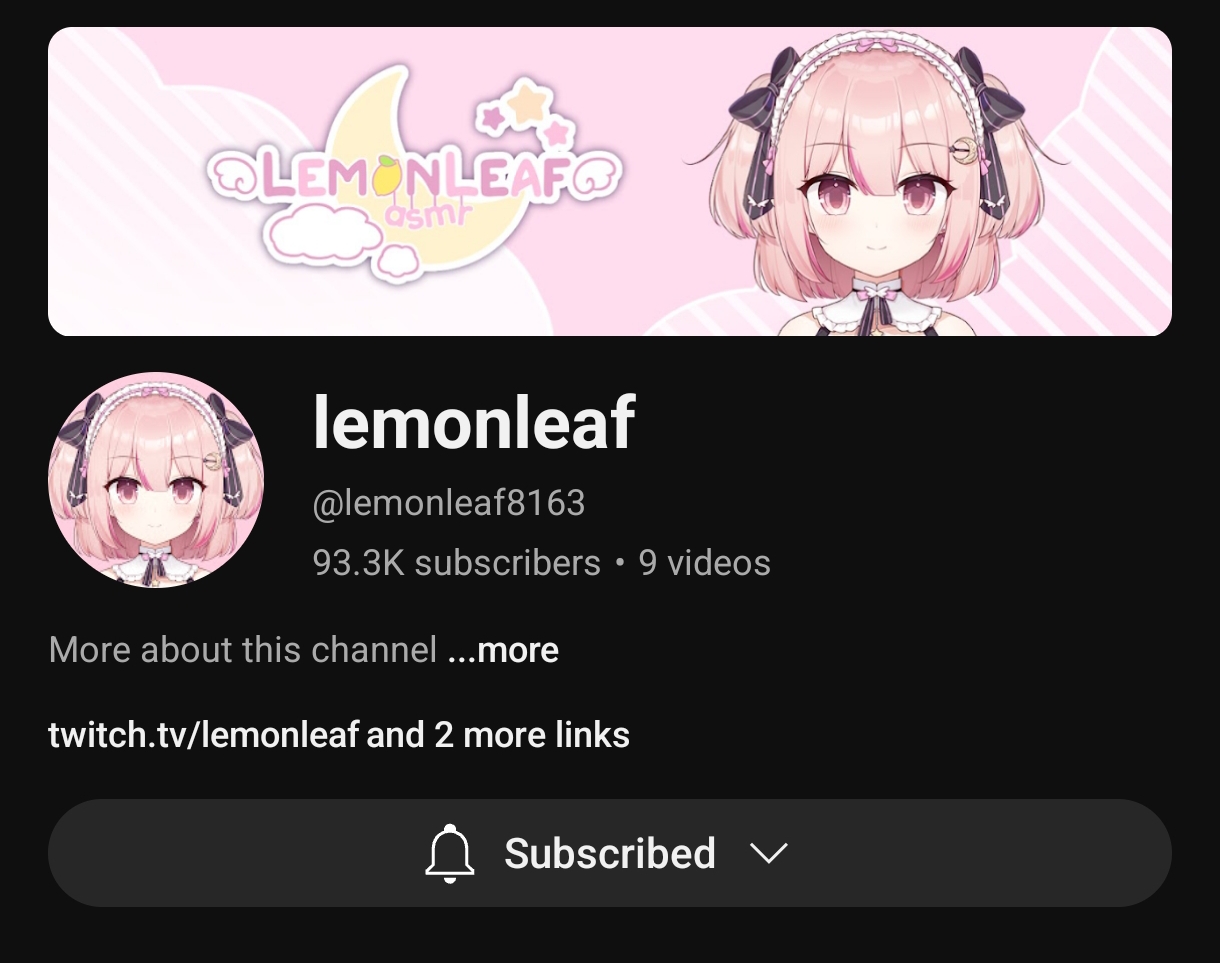Click the 93.3K subscribers count
The width and height of the screenshot is (1220, 963).
[x=457, y=562]
